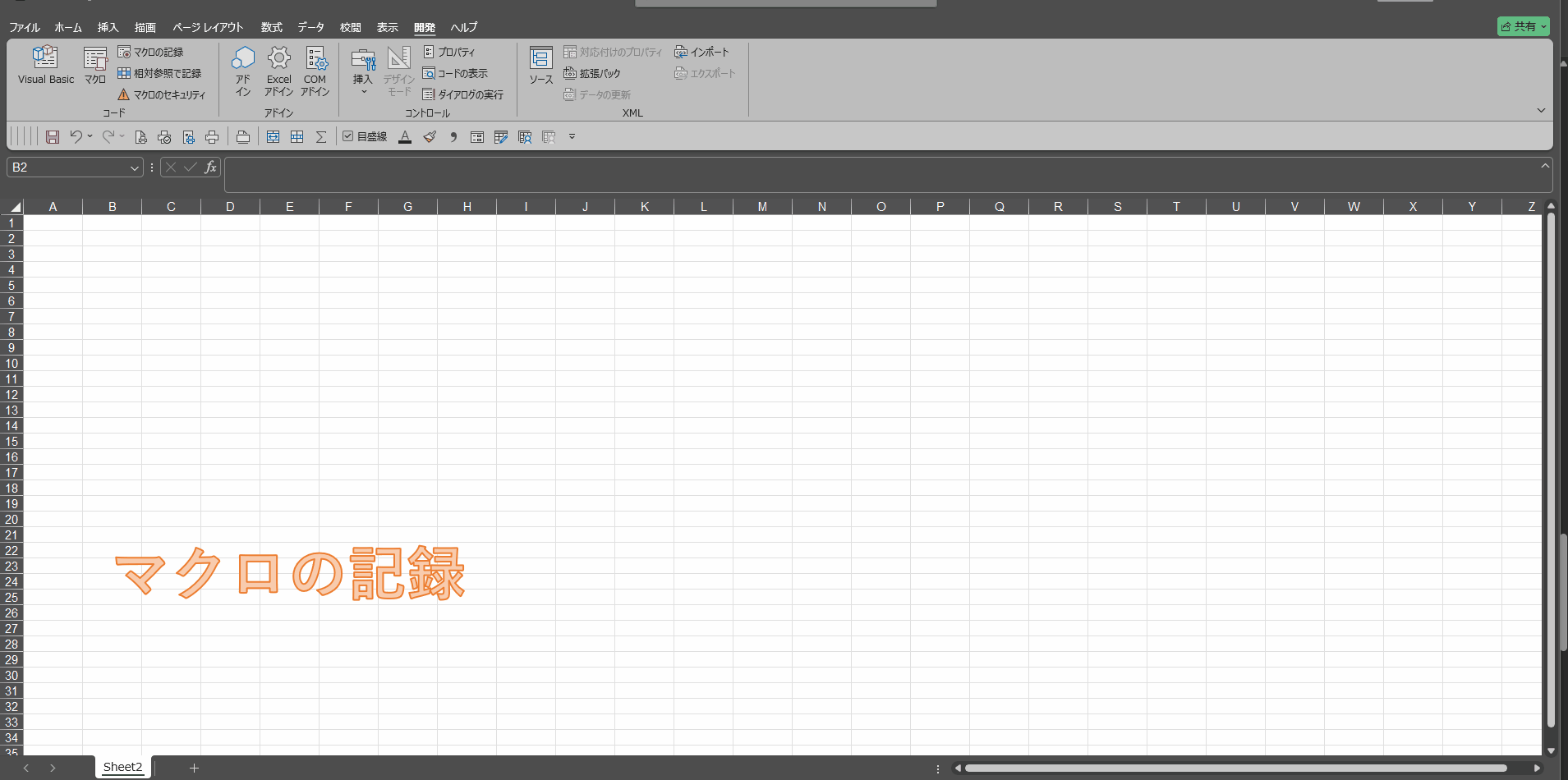Open the customize quick access toolbar dropdown
Viewport: 1568px width, 780px height.
572,137
